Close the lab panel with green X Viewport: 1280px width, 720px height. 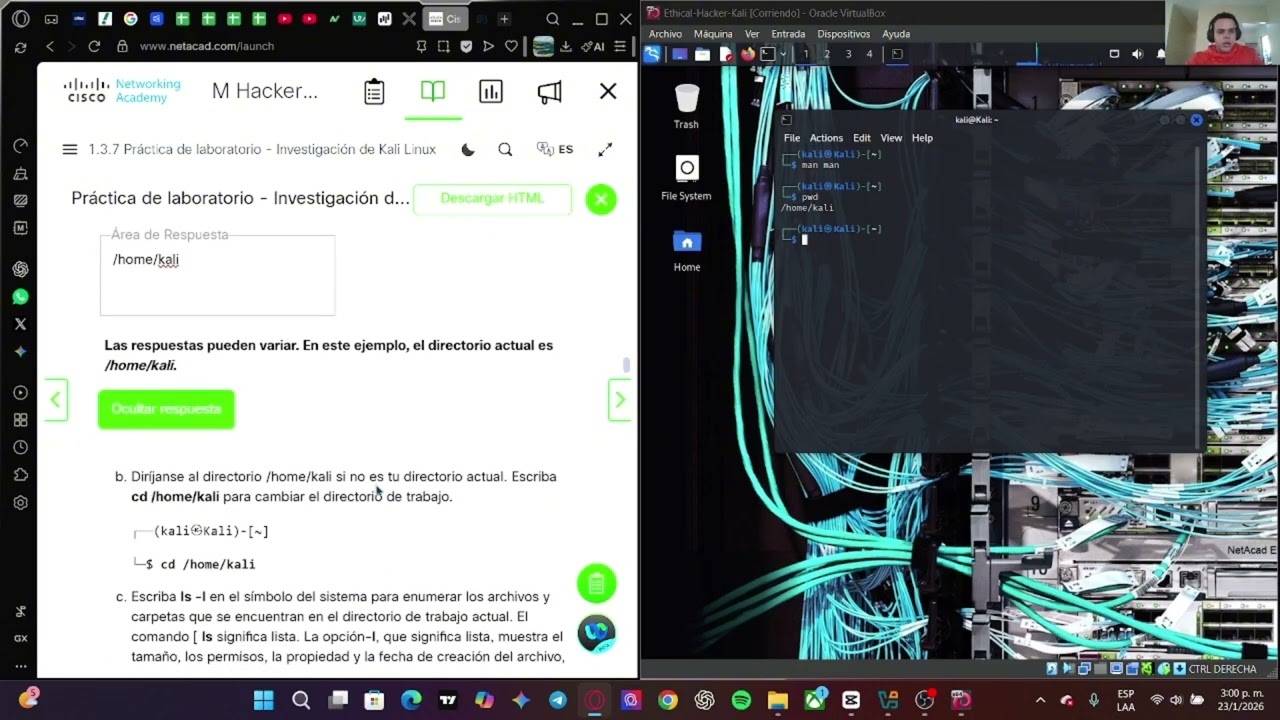point(601,199)
